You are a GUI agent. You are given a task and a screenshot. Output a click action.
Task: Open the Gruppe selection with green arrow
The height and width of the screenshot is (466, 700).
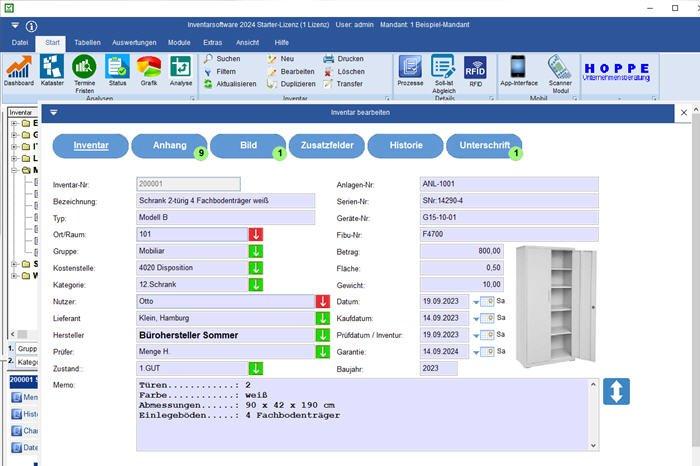[x=257, y=251]
